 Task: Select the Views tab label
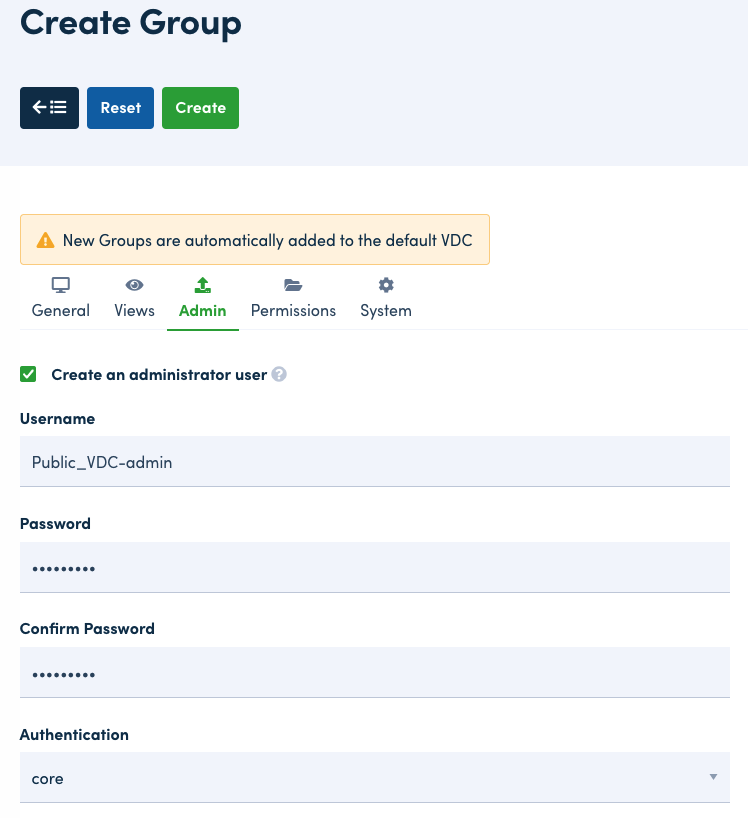tap(134, 310)
